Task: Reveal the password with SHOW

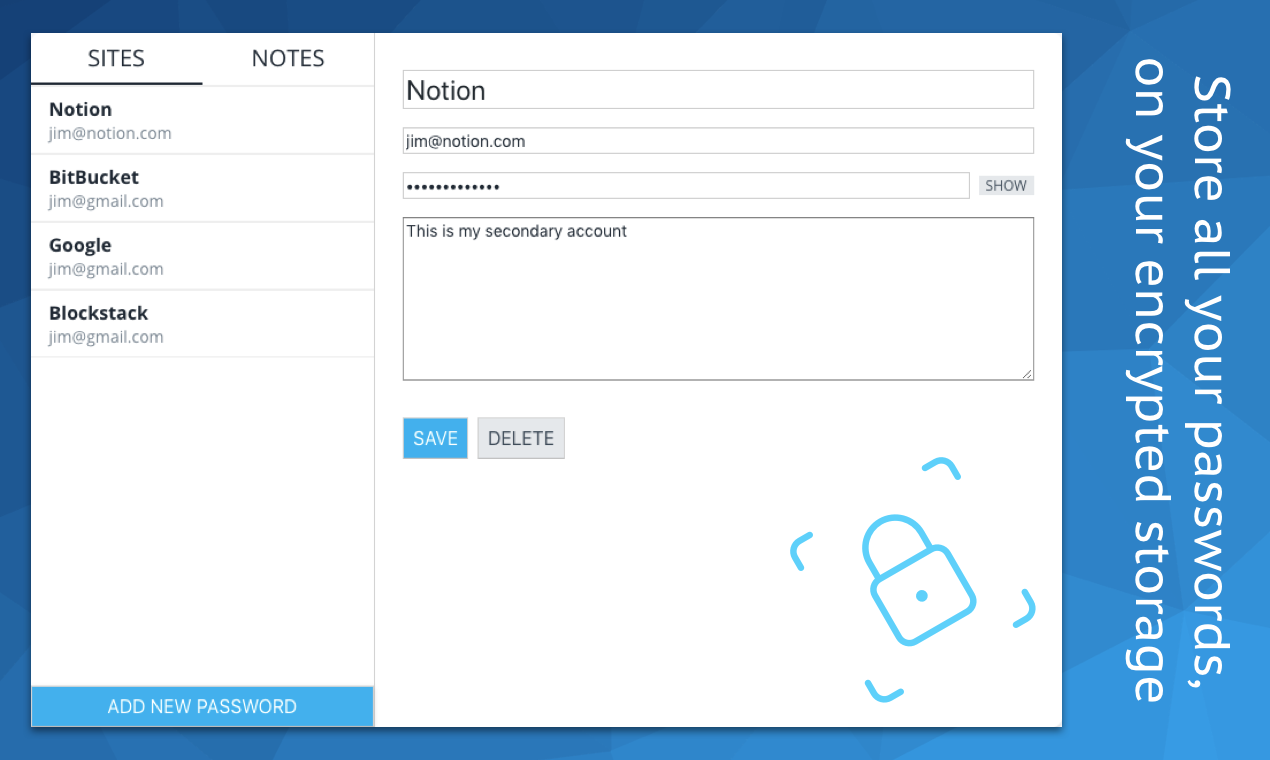Action: tap(1006, 186)
